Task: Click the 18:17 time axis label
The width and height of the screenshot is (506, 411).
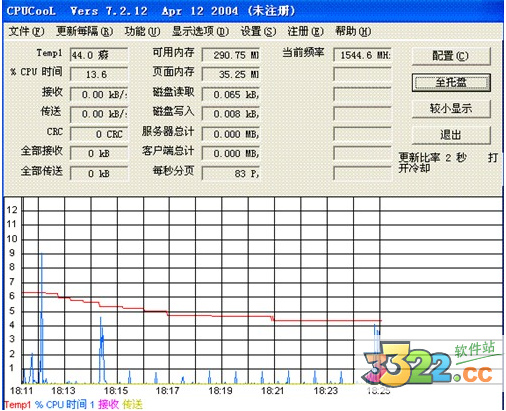Action: point(168,391)
